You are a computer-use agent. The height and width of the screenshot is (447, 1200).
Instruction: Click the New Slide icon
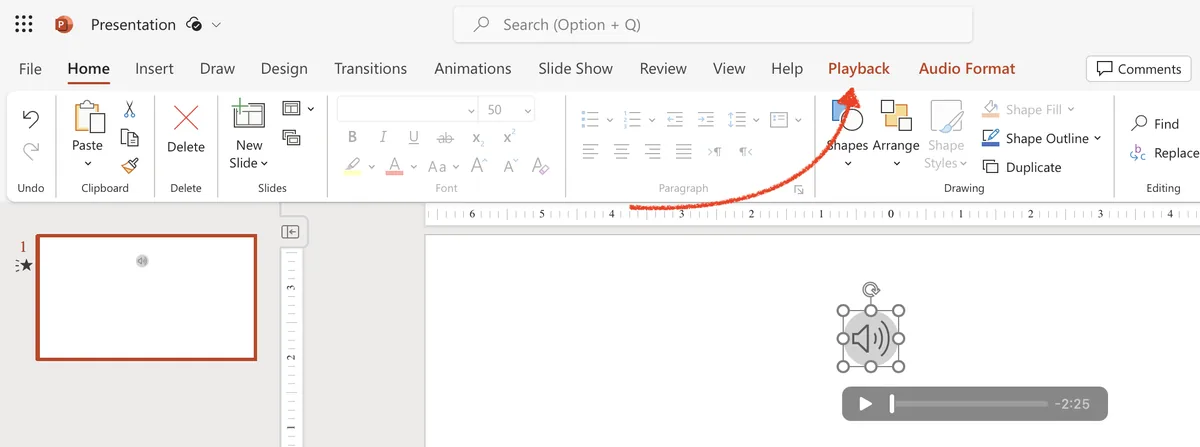[248, 115]
